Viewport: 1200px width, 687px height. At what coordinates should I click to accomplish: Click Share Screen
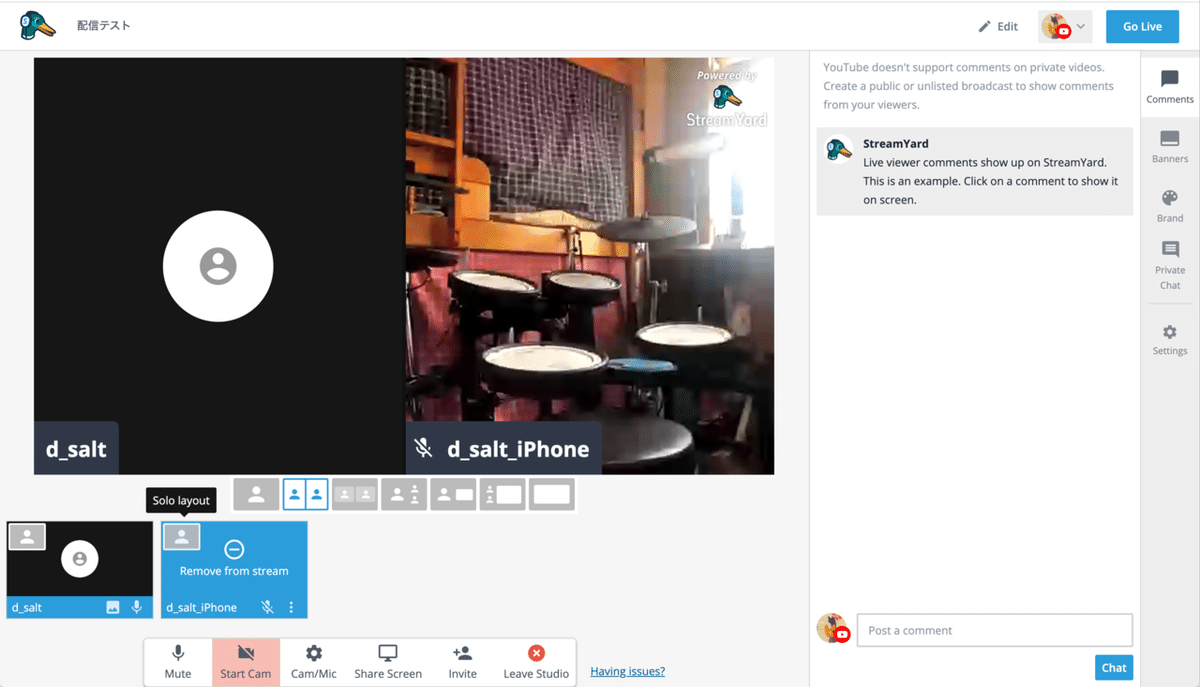(388, 662)
